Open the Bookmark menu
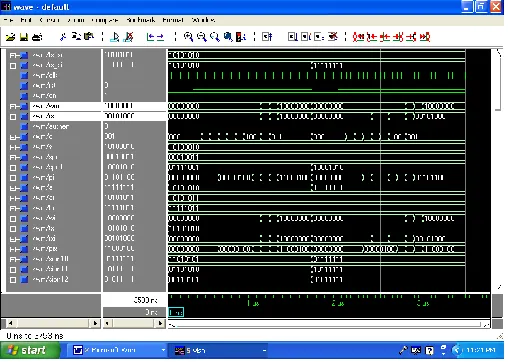508x362 pixels. (x=141, y=20)
